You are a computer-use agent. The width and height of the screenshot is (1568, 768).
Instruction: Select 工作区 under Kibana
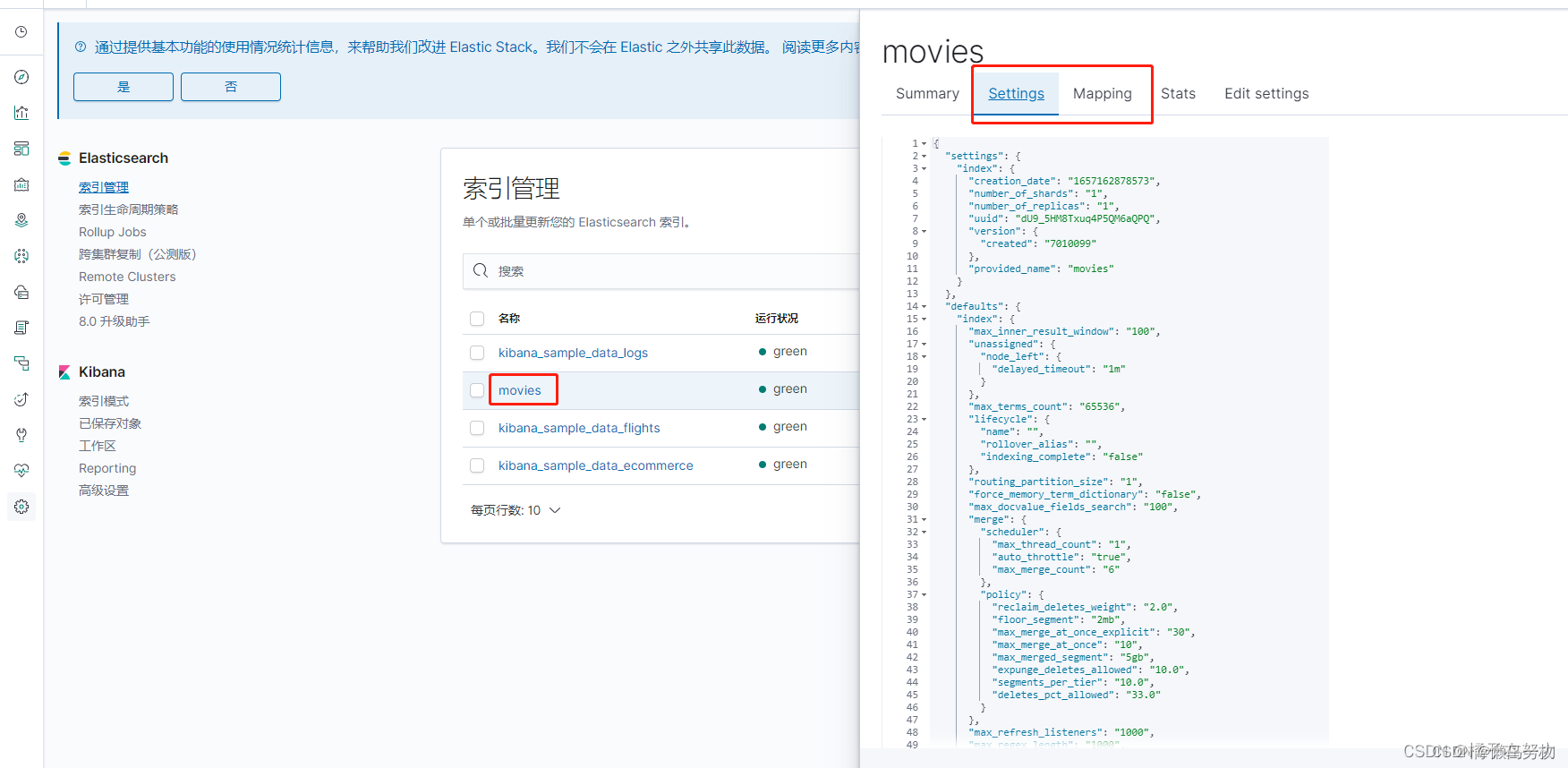(x=98, y=446)
